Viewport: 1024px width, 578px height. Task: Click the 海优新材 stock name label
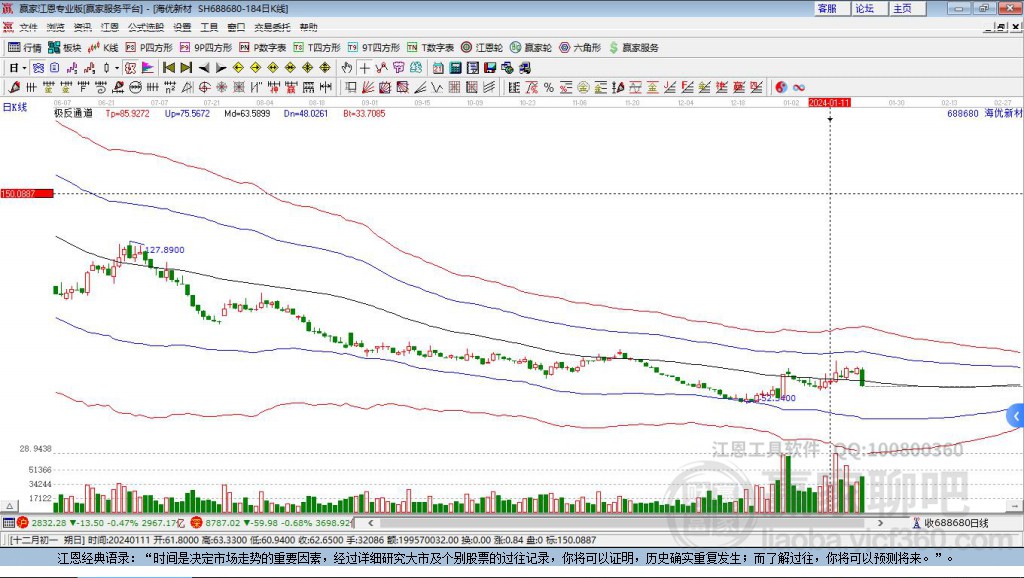click(1003, 114)
